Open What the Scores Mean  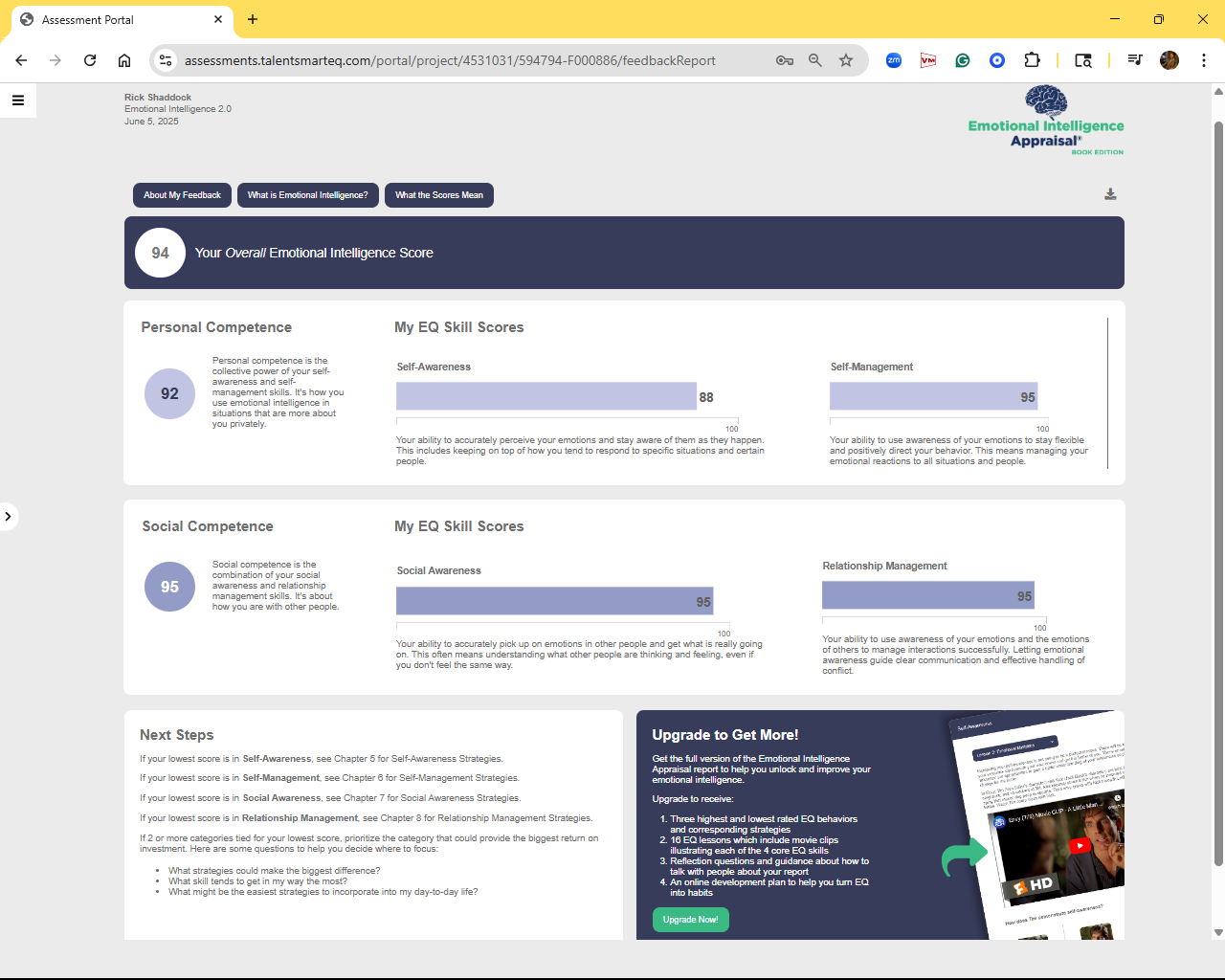tap(439, 195)
